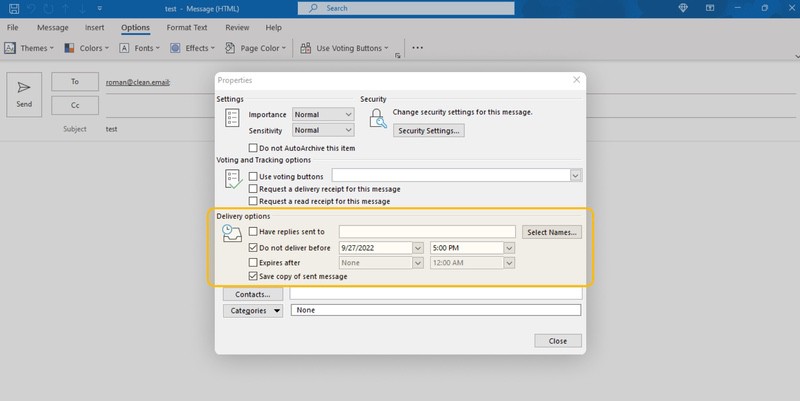Image resolution: width=800 pixels, height=401 pixels.
Task: Open the Fonts theme icon
Action: 124,48
